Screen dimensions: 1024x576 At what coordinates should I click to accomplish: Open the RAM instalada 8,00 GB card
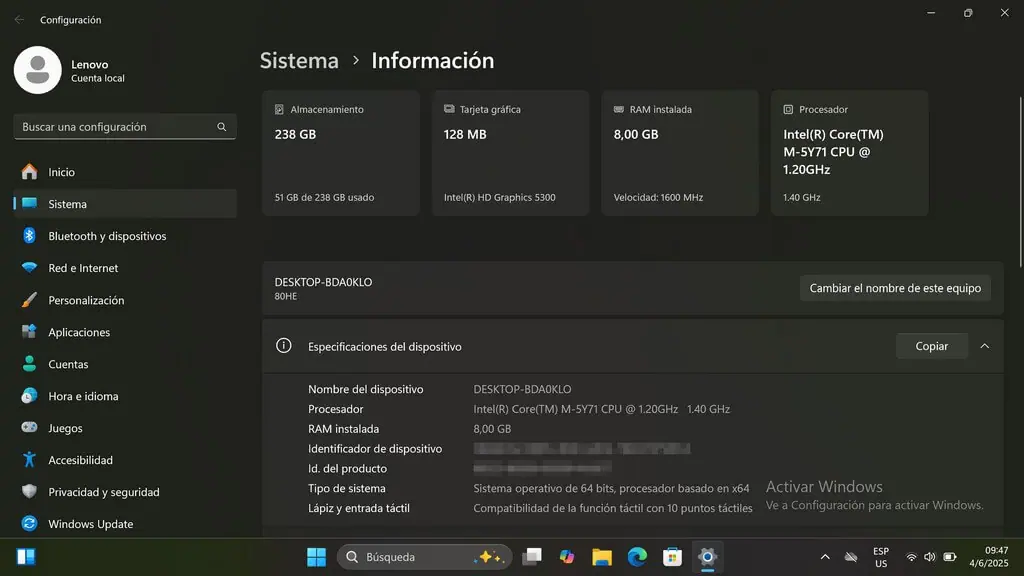point(680,153)
